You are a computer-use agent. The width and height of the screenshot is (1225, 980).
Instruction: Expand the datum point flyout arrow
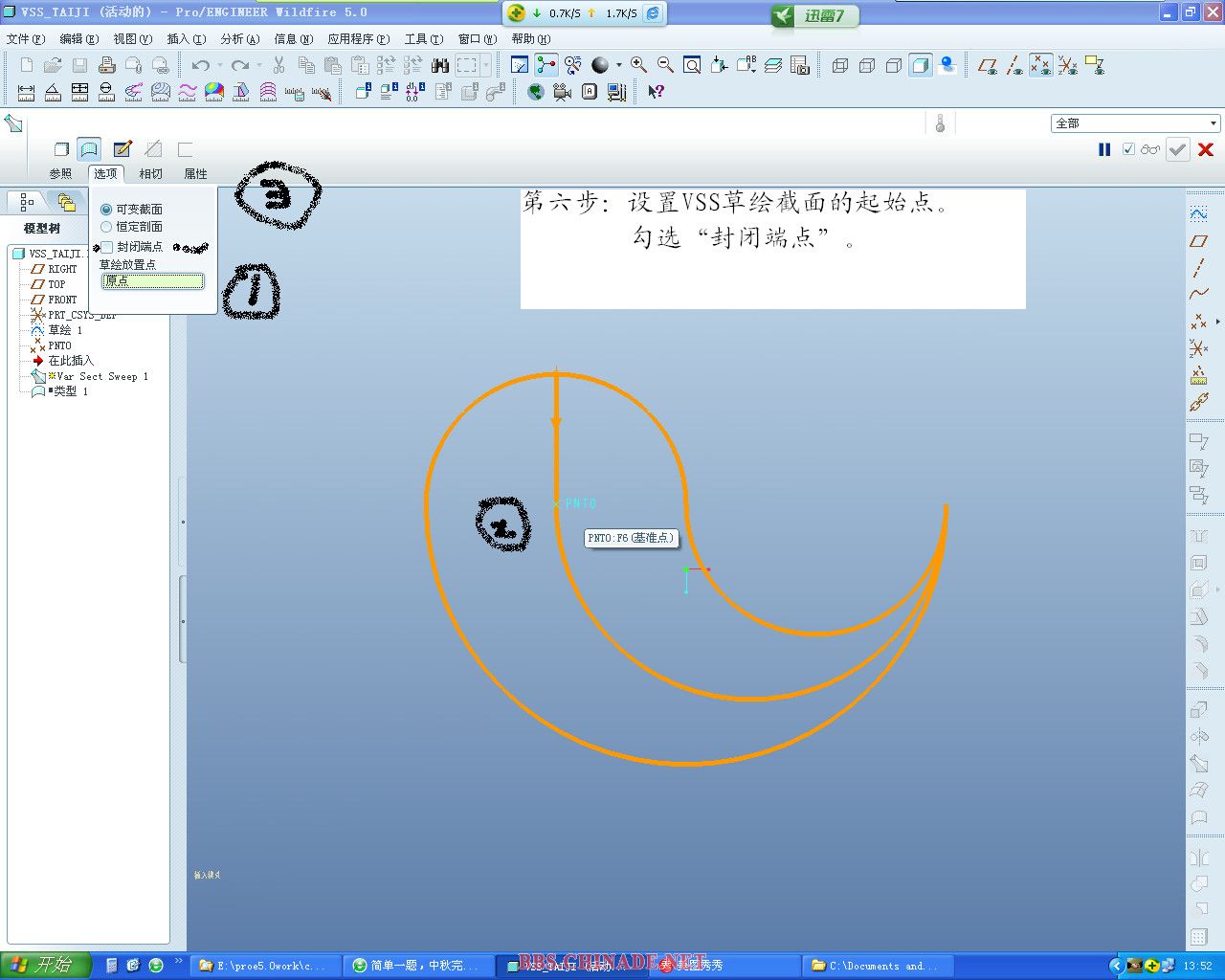(1217, 322)
